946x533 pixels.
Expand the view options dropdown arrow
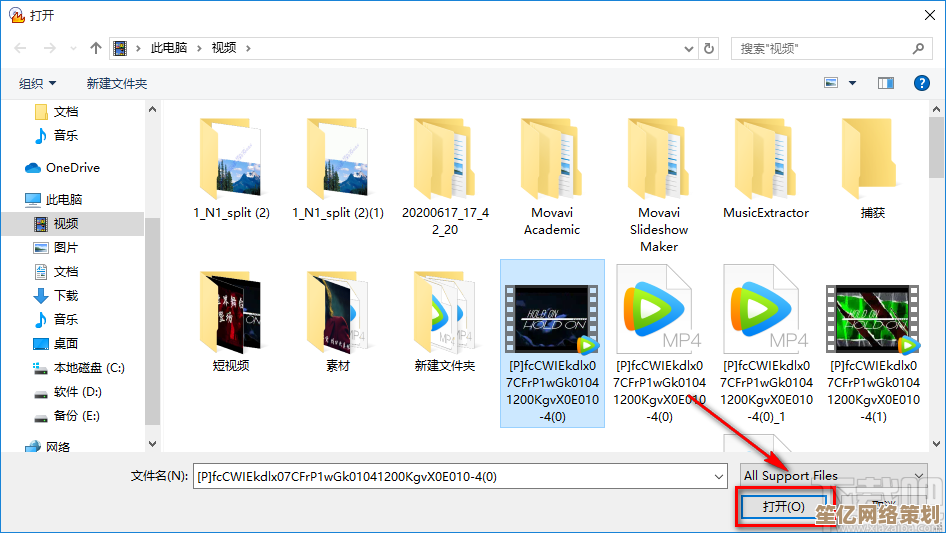click(x=852, y=83)
